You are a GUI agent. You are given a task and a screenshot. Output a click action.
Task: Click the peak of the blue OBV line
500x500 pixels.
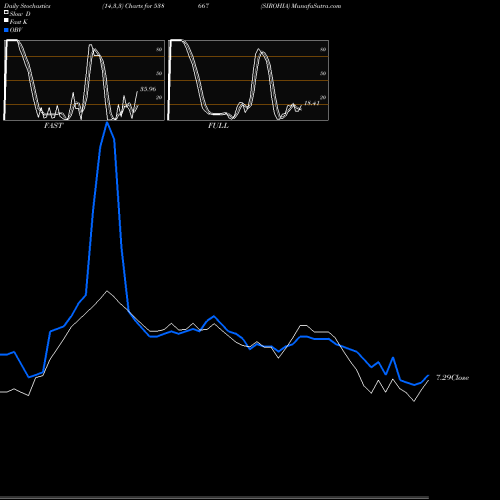(x=107, y=123)
